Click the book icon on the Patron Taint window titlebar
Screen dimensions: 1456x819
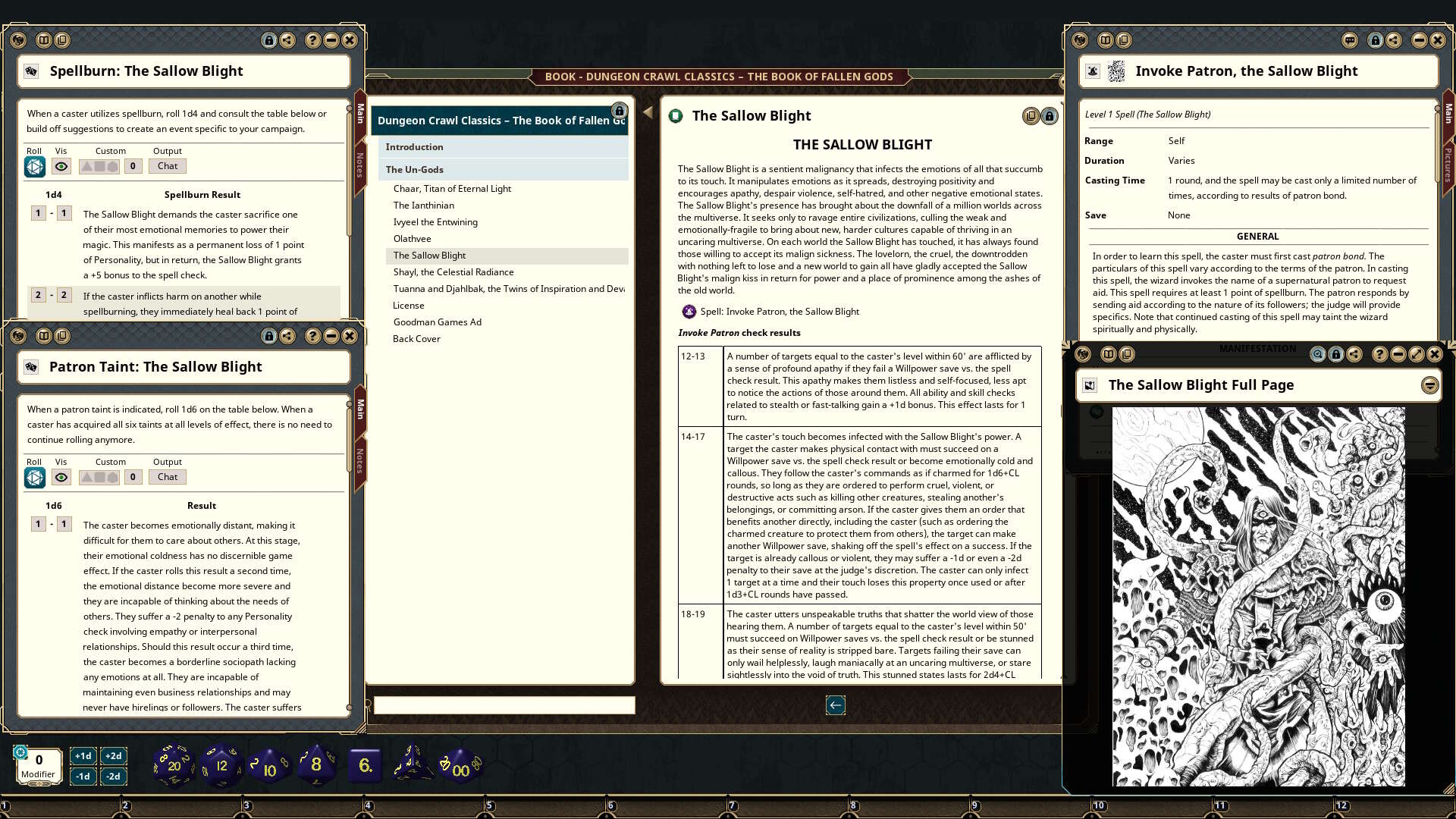click(x=45, y=337)
